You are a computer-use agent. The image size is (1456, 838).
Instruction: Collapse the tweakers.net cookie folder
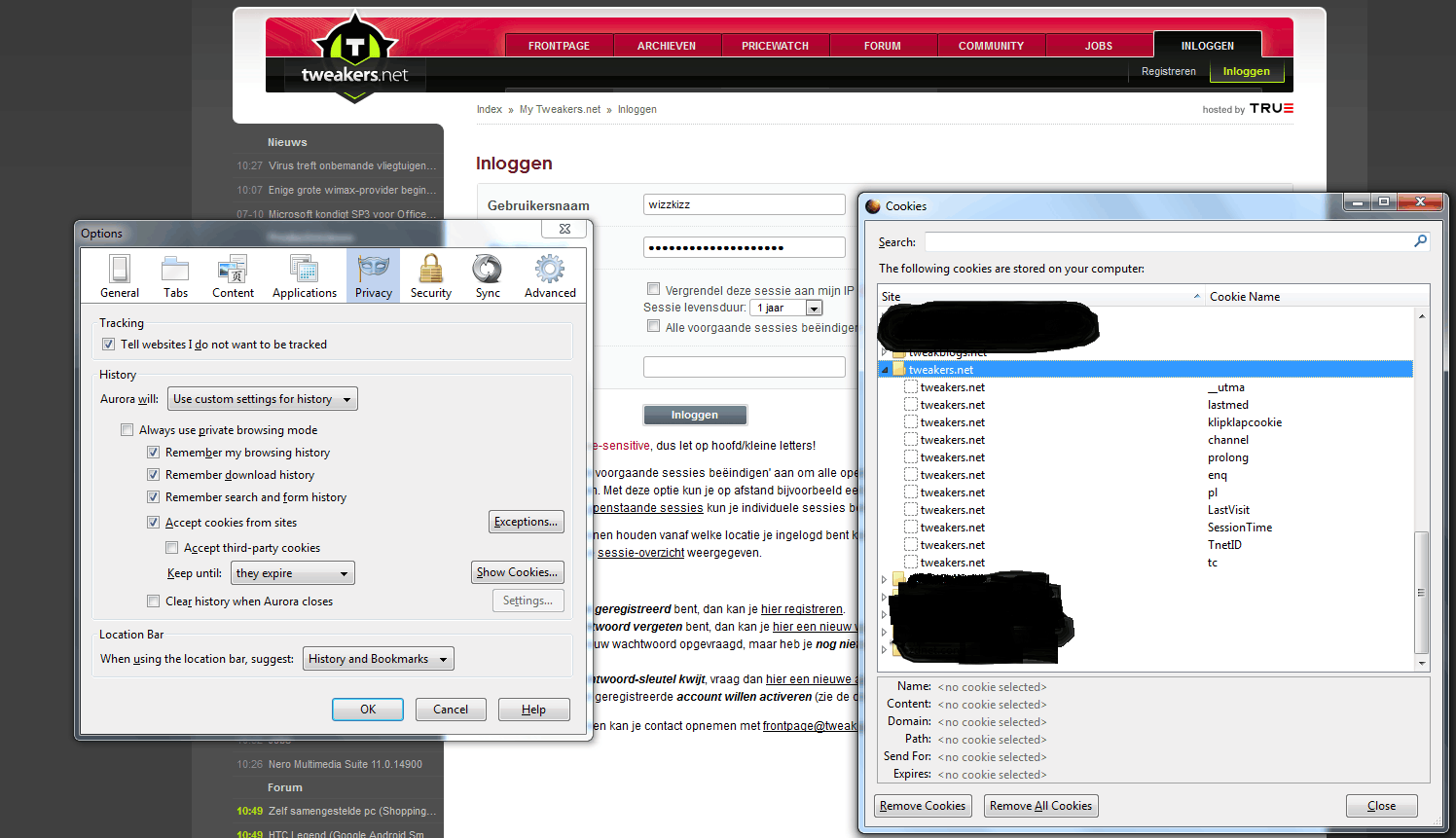pyautogui.click(x=885, y=370)
